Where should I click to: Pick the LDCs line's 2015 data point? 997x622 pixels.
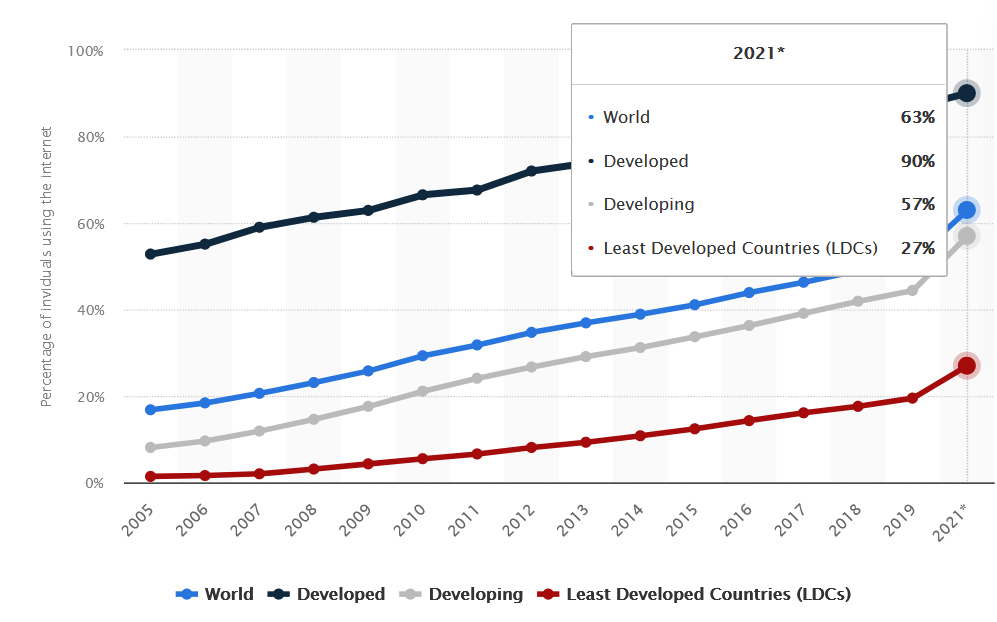click(695, 429)
